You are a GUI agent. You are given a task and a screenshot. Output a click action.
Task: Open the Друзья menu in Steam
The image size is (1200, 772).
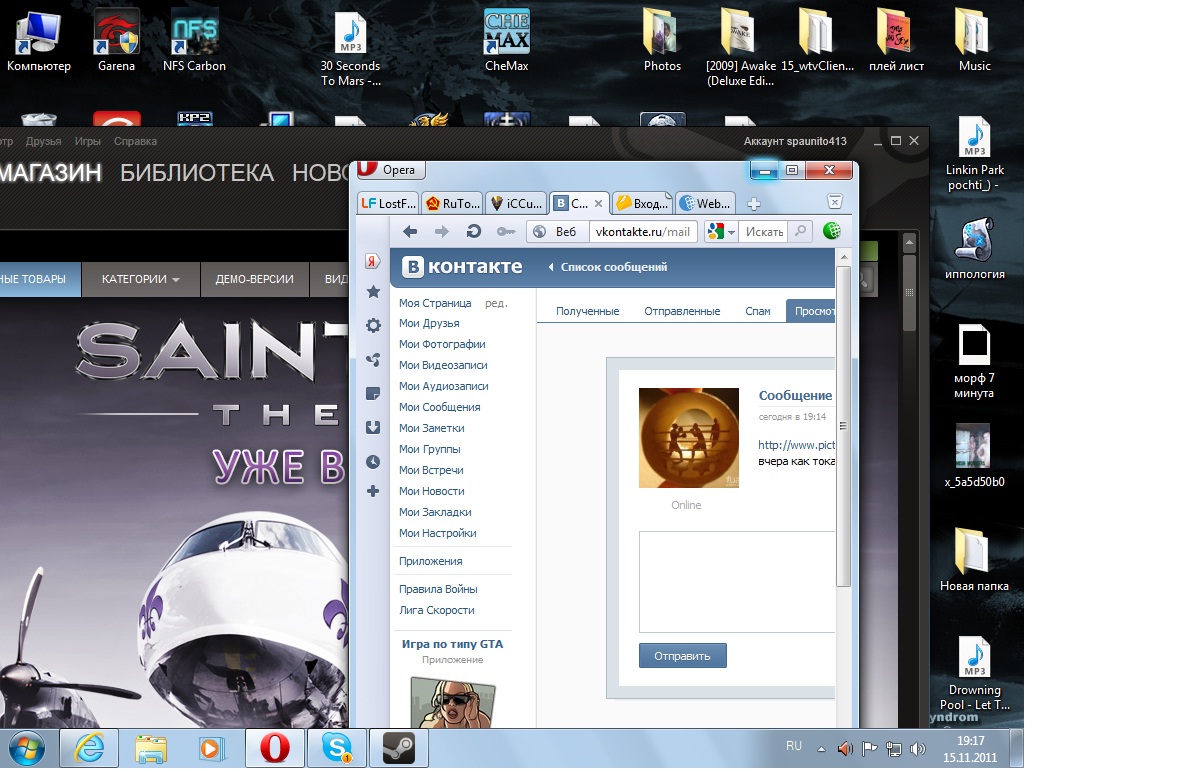[x=44, y=142]
